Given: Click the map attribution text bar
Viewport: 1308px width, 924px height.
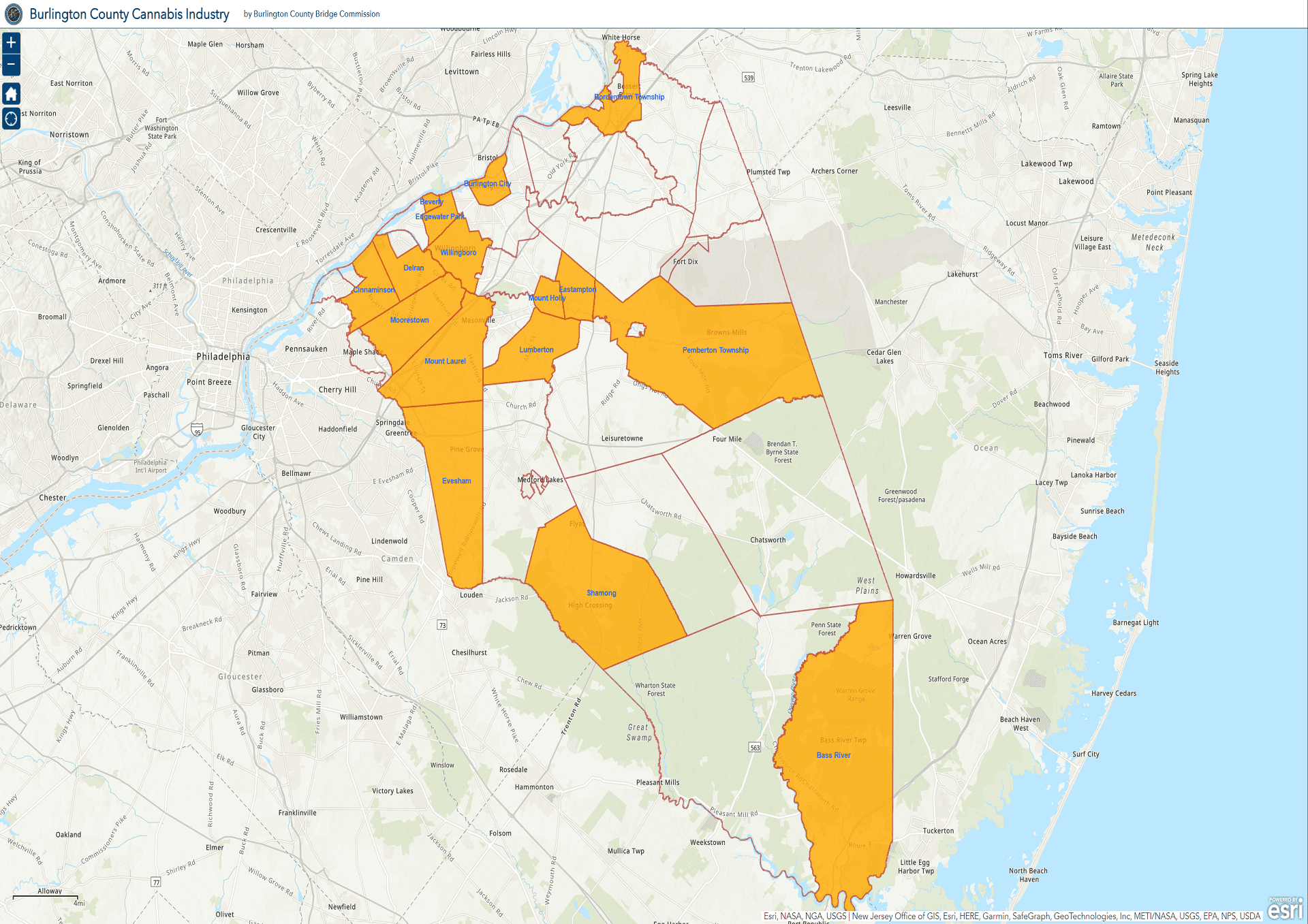Looking at the screenshot, I should (1012, 917).
